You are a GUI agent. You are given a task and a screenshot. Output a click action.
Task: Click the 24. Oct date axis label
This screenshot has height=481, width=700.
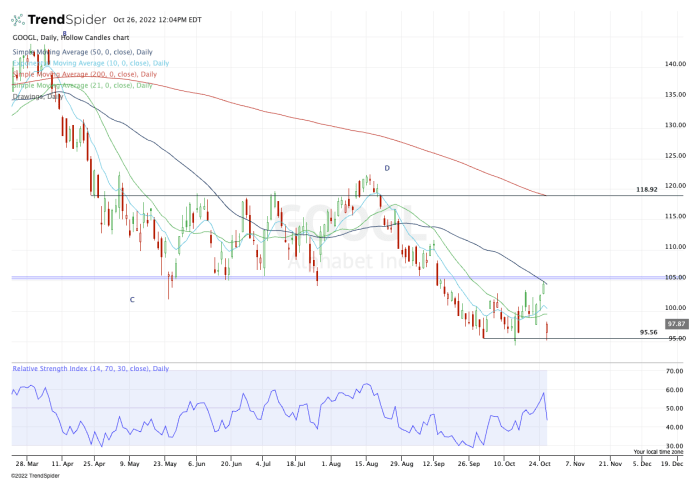[542, 463]
